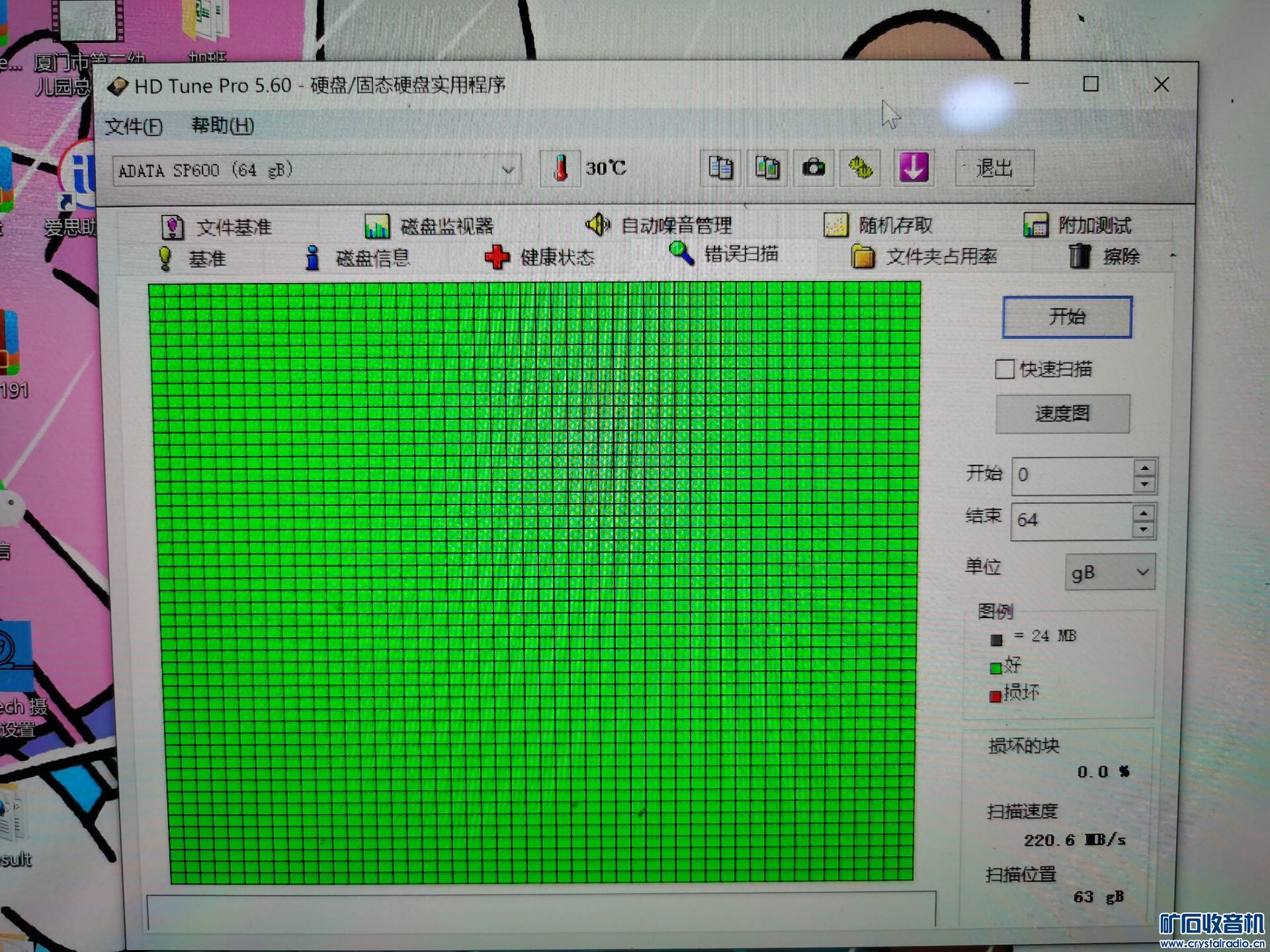
Task: Click the 附加测试 tab icon
Action: point(1036,225)
